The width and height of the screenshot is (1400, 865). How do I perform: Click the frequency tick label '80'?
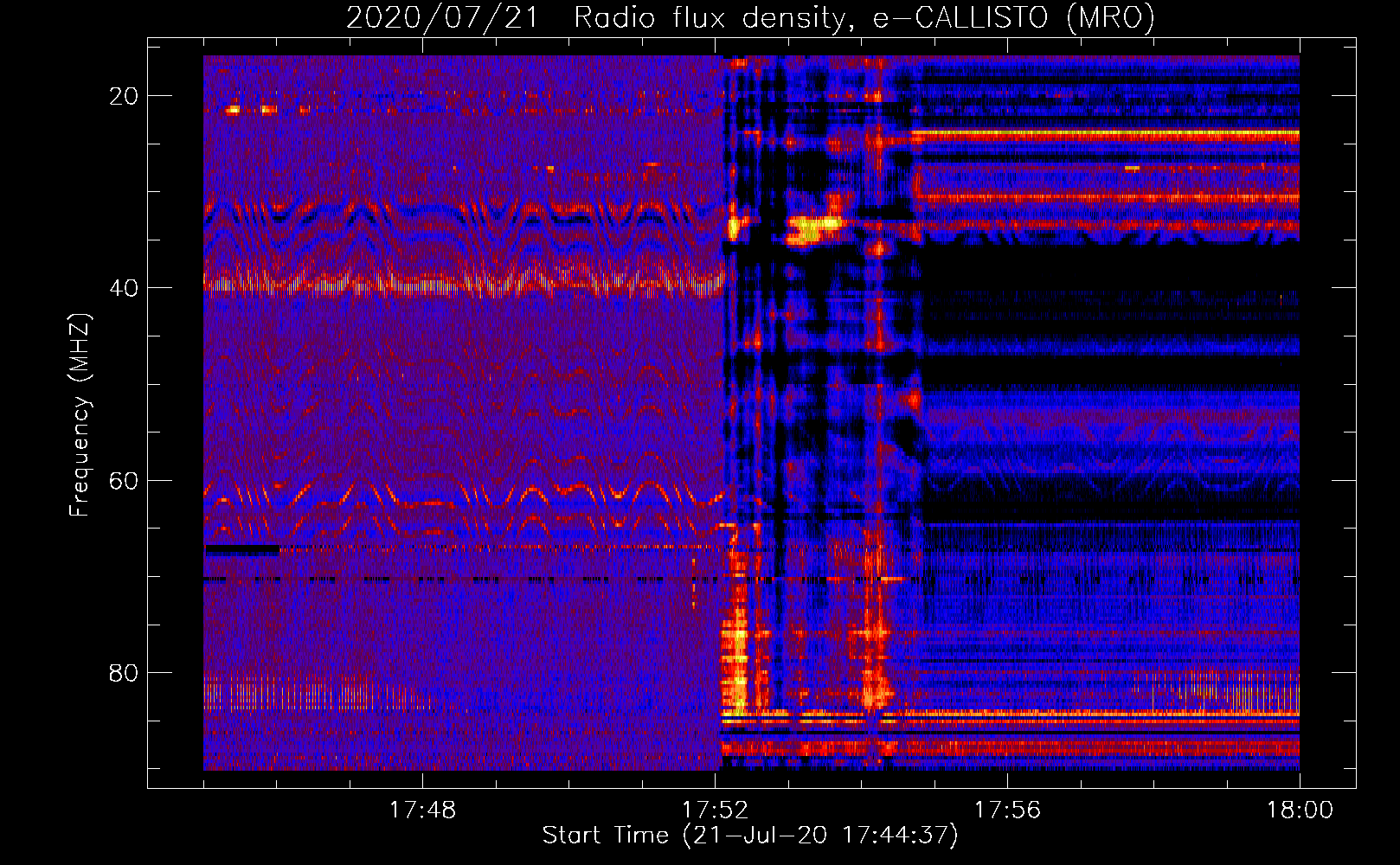[124, 673]
